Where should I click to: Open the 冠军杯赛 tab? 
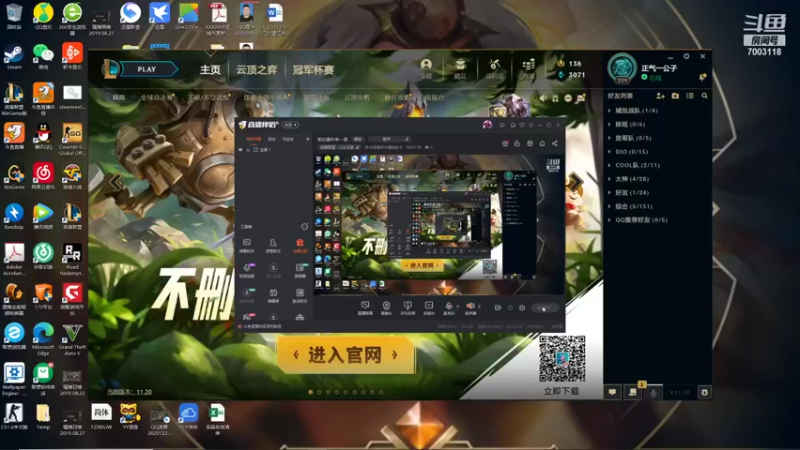pyautogui.click(x=313, y=69)
